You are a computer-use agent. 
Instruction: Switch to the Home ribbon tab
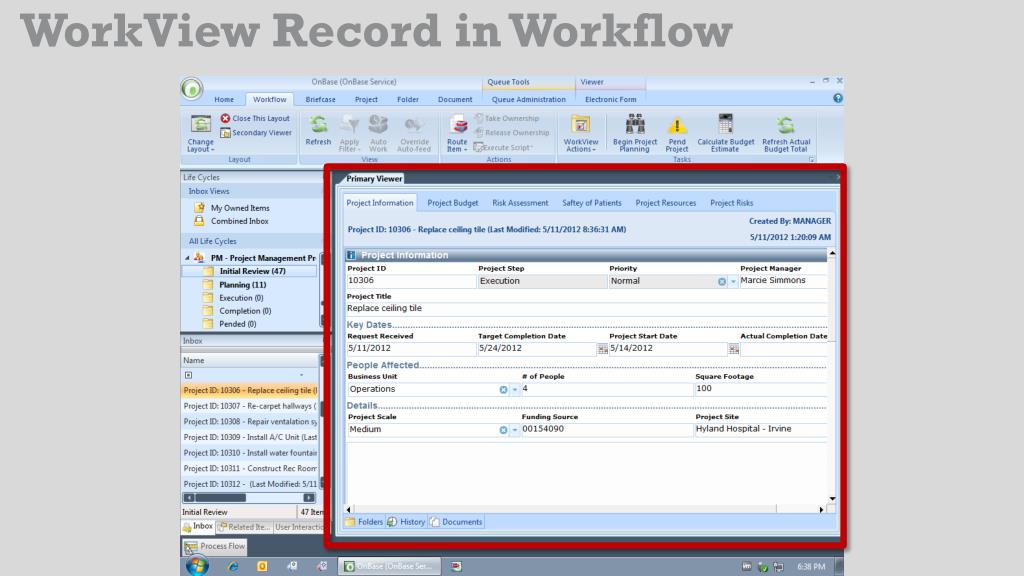[224, 99]
